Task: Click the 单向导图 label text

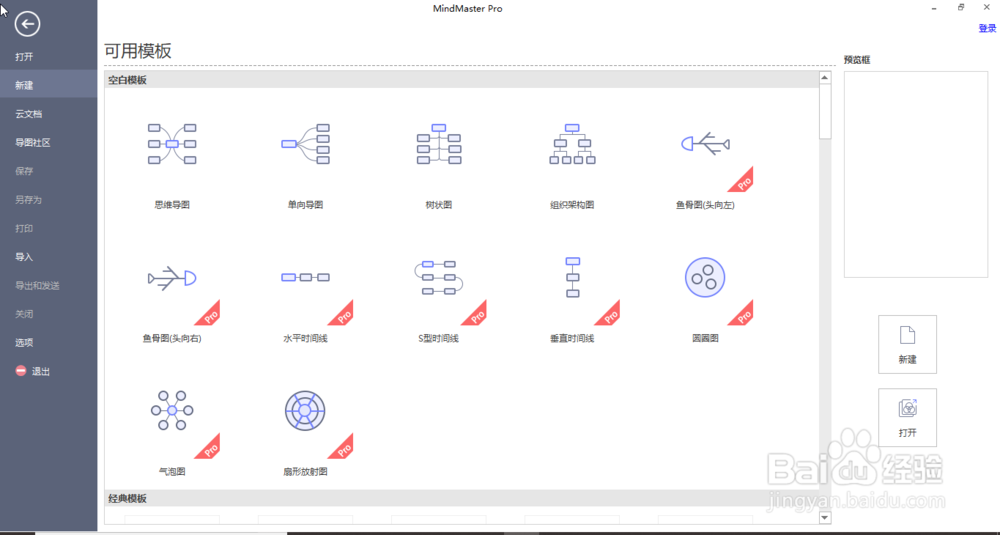Action: pyautogui.click(x=305, y=205)
